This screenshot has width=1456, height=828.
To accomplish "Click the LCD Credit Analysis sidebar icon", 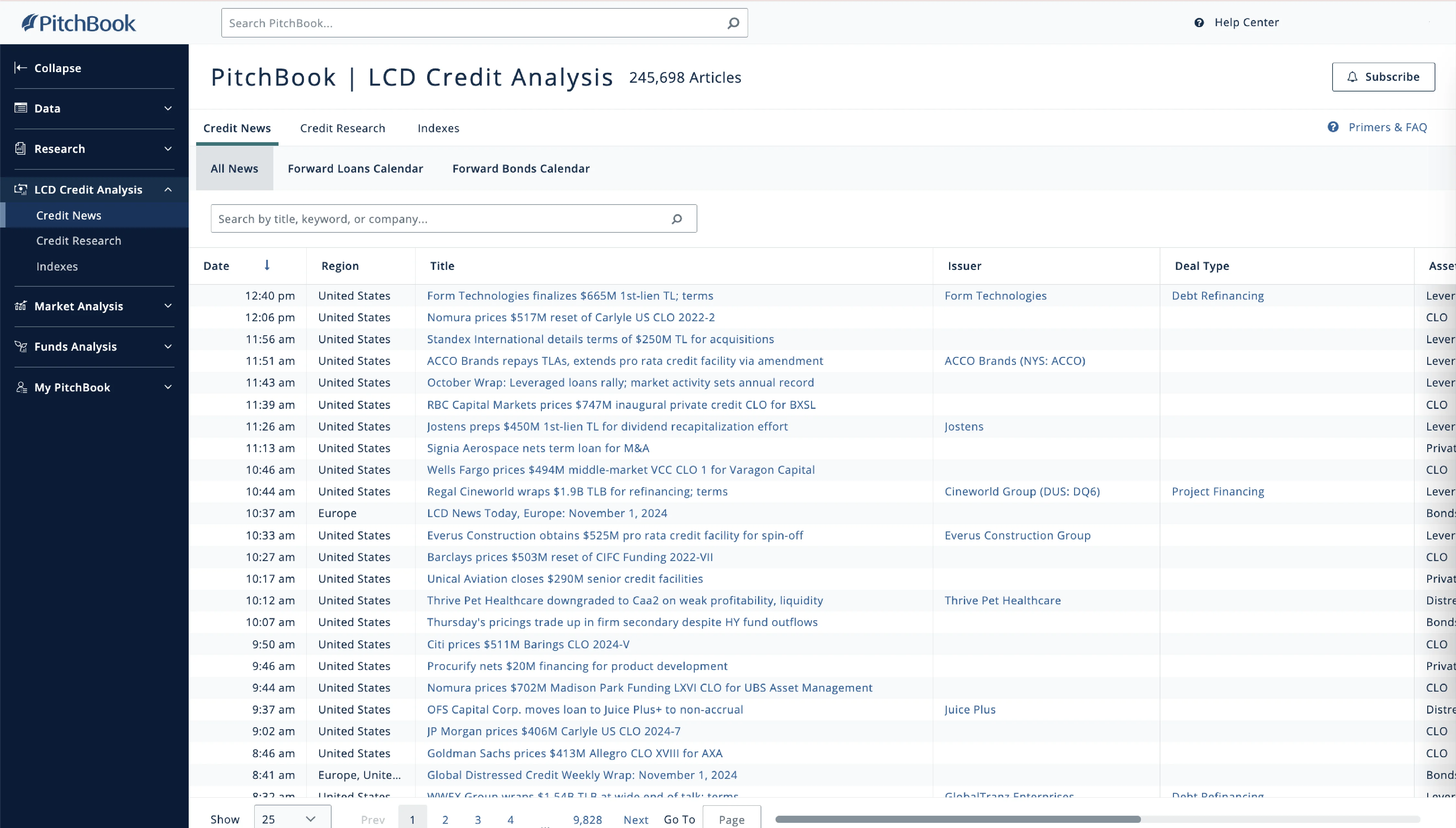I will click(x=21, y=189).
